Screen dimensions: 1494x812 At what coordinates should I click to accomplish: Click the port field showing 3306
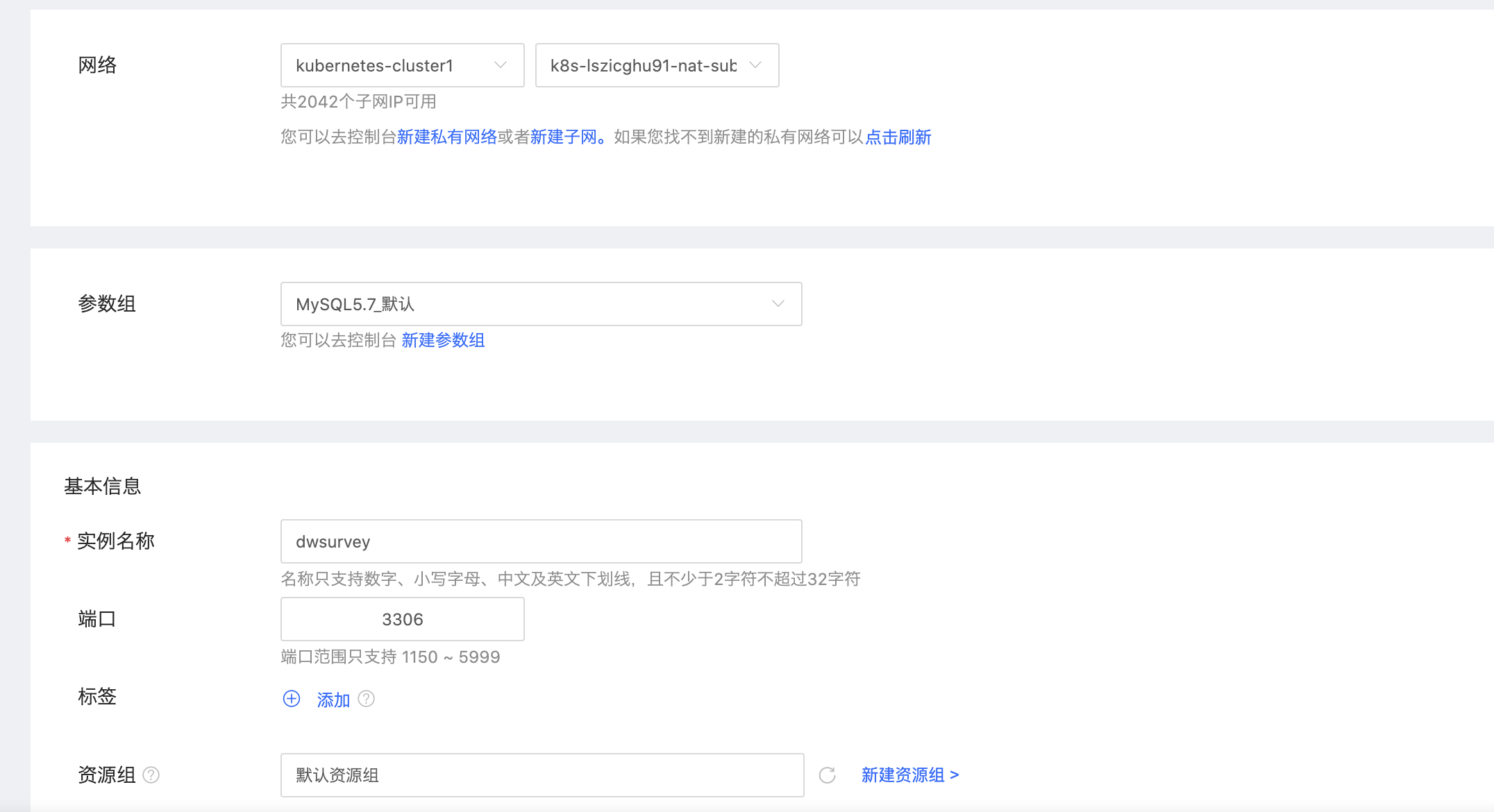[x=402, y=619]
